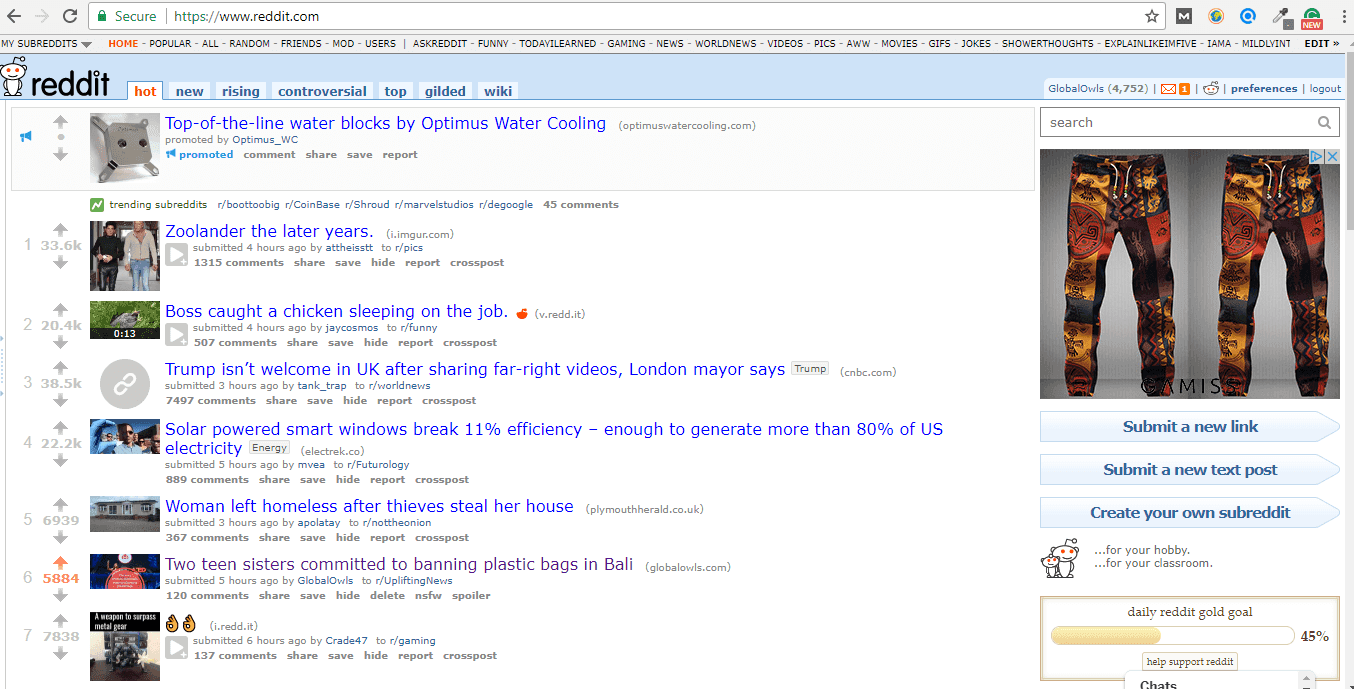Image resolution: width=1354 pixels, height=689 pixels.
Task: Open the controversial tab
Action: (x=322, y=91)
